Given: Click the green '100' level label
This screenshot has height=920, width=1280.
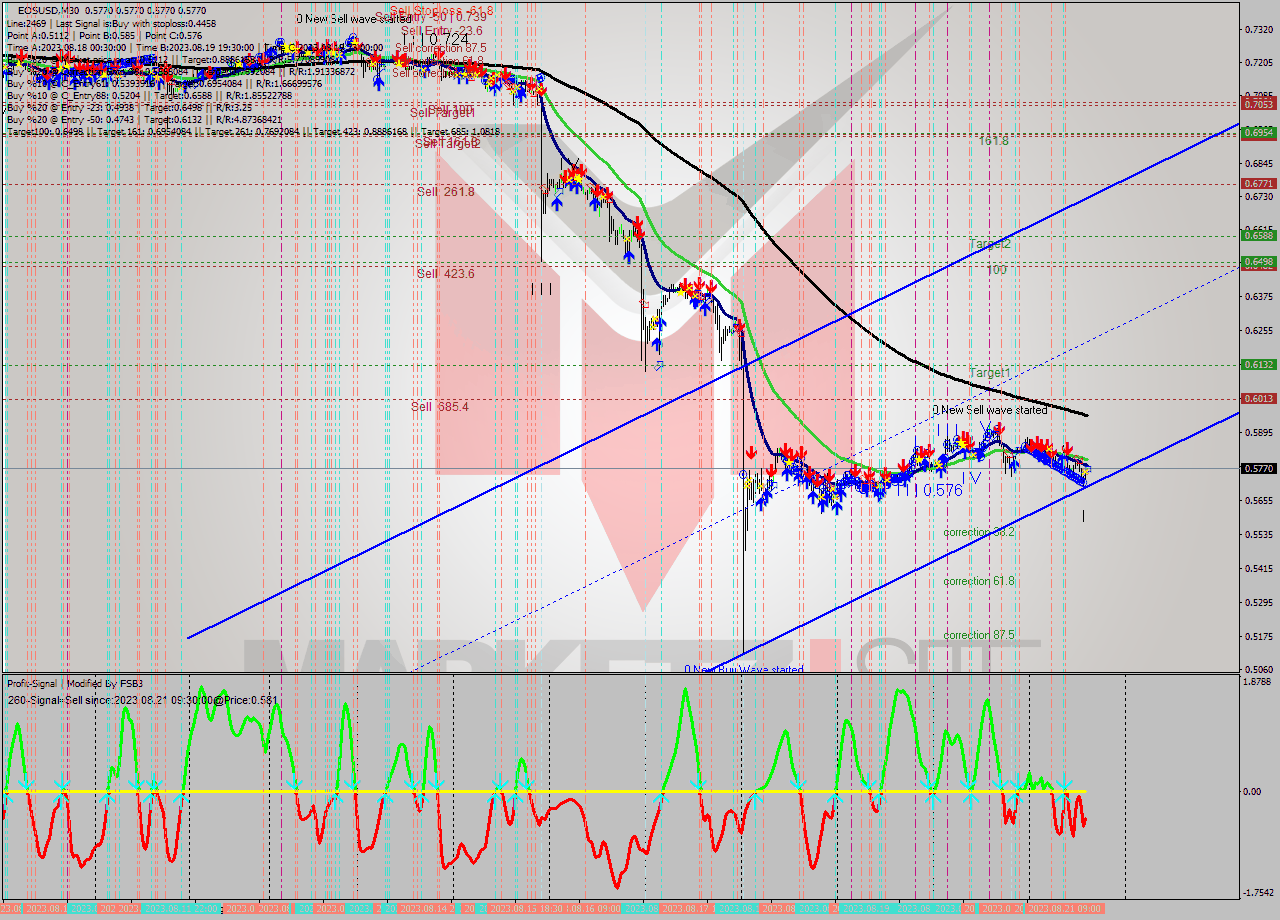Looking at the screenshot, I should coord(996,270).
